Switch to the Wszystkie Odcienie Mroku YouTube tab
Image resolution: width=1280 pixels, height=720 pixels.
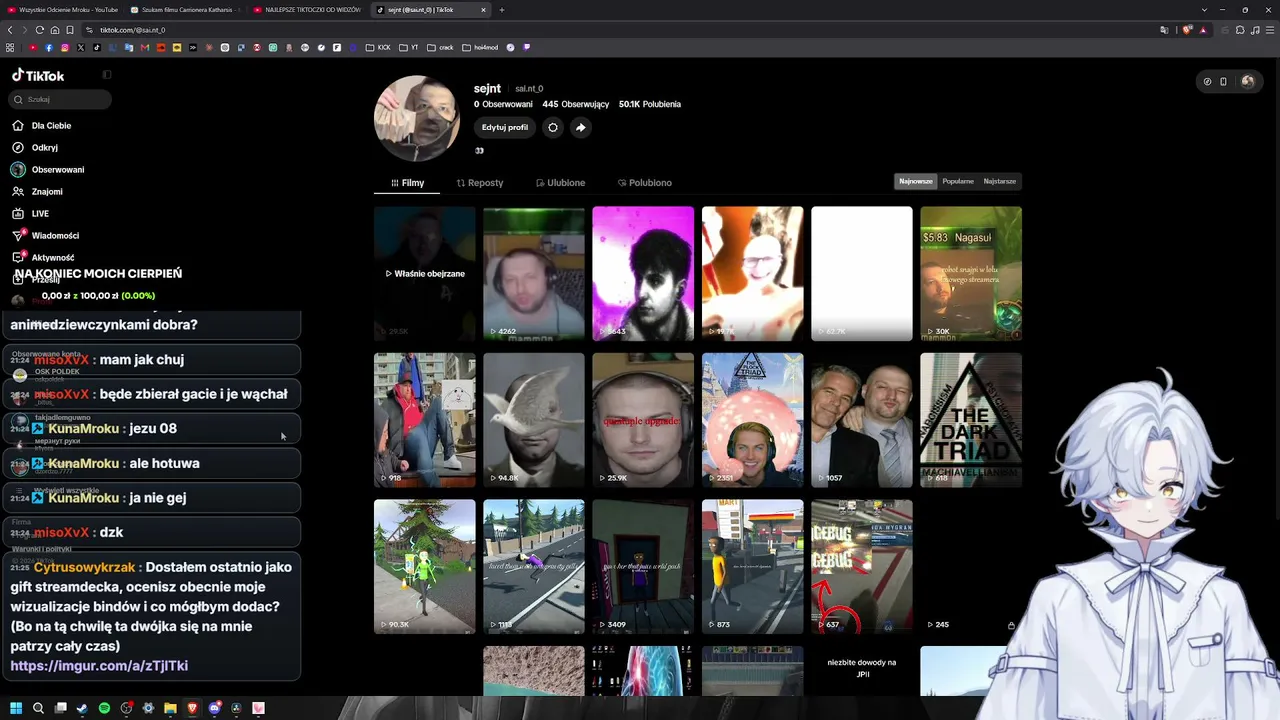coord(63,10)
